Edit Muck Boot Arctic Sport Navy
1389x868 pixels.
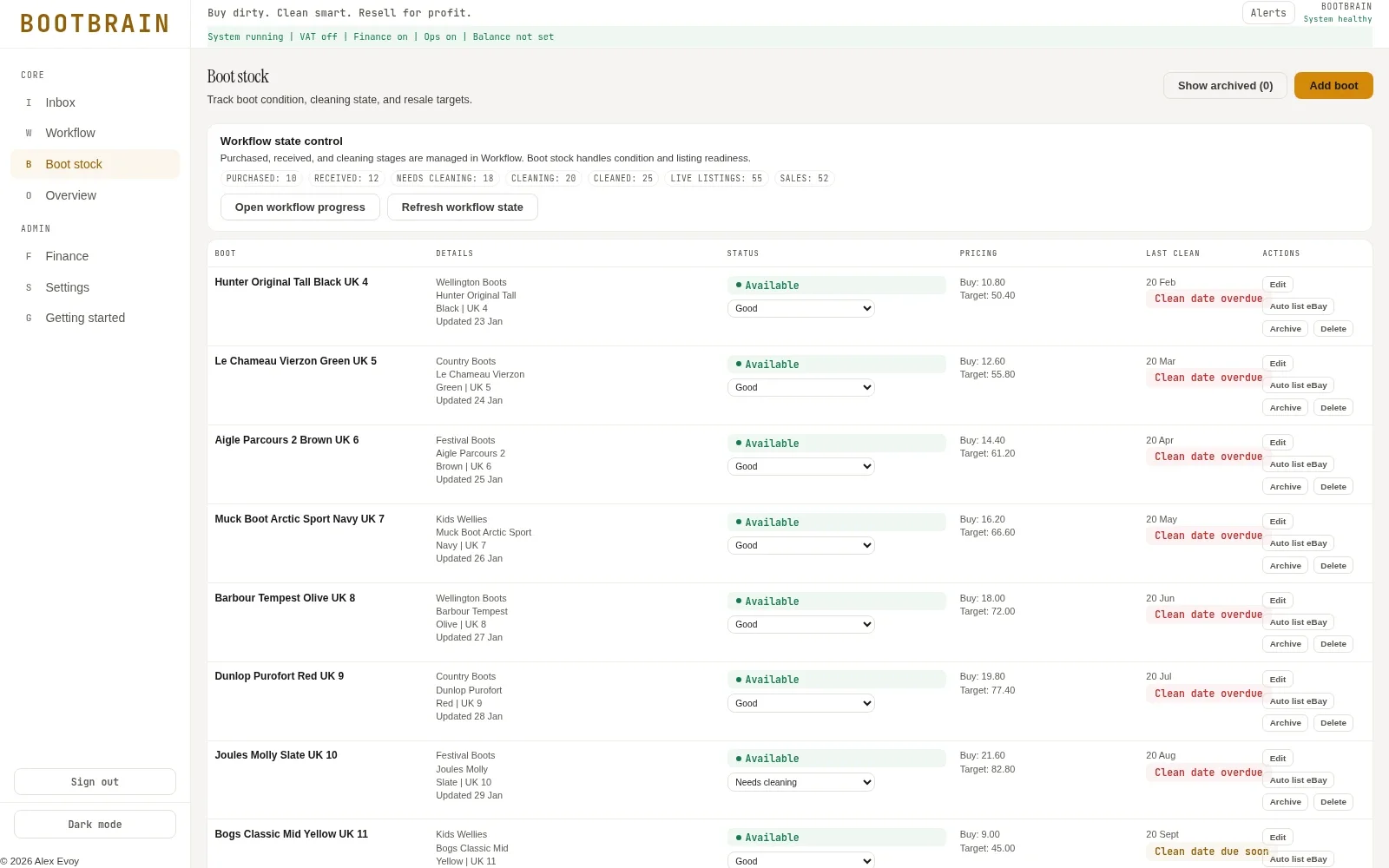pyautogui.click(x=1278, y=522)
